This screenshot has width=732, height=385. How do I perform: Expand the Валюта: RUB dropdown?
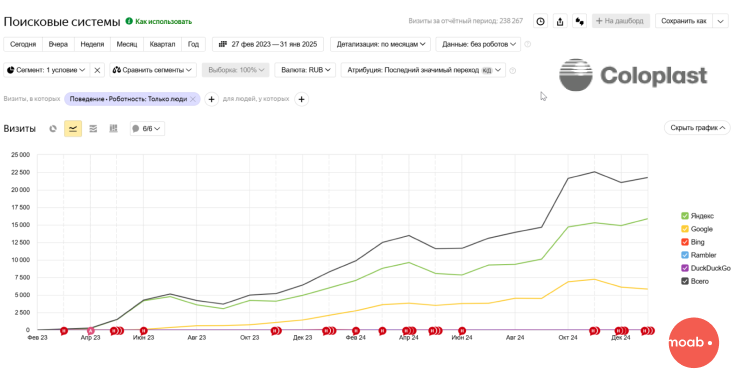pos(305,70)
